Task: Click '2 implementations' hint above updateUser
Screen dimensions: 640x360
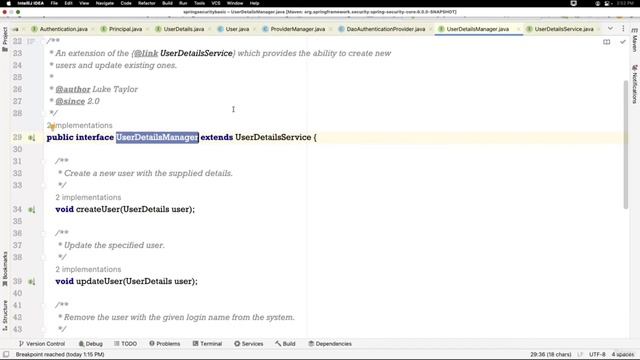Action: (x=88, y=269)
